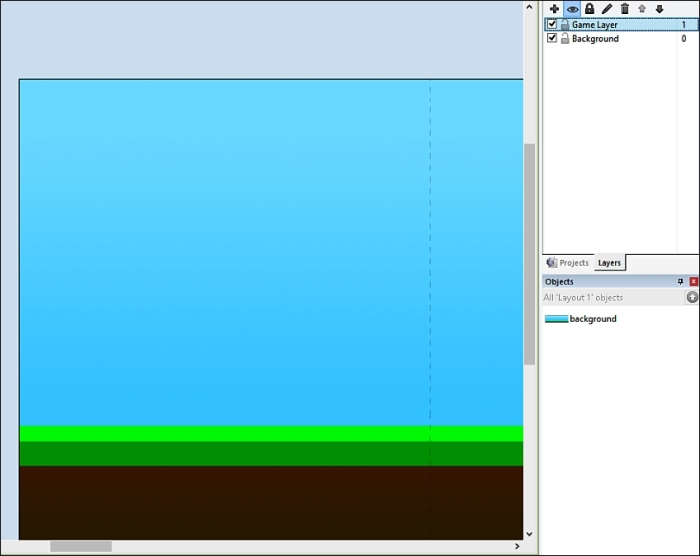700x556 pixels.
Task: Delete layer with the trash can icon
Action: click(x=625, y=8)
